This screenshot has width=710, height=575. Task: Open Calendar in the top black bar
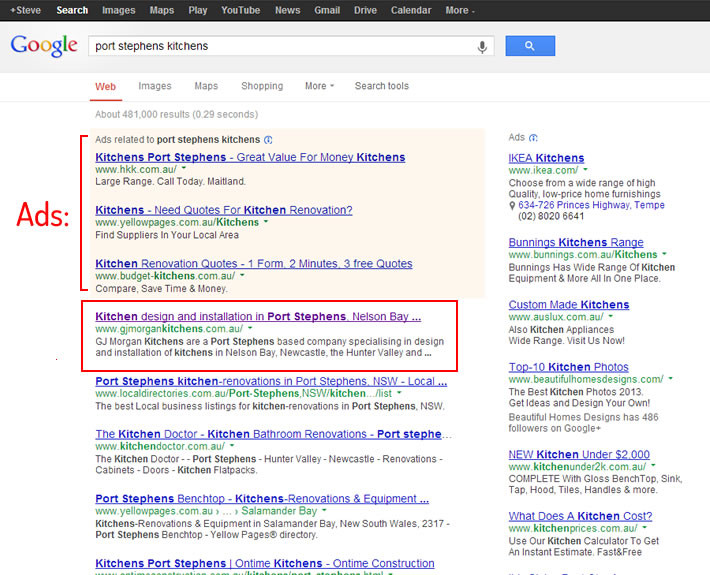pos(411,10)
